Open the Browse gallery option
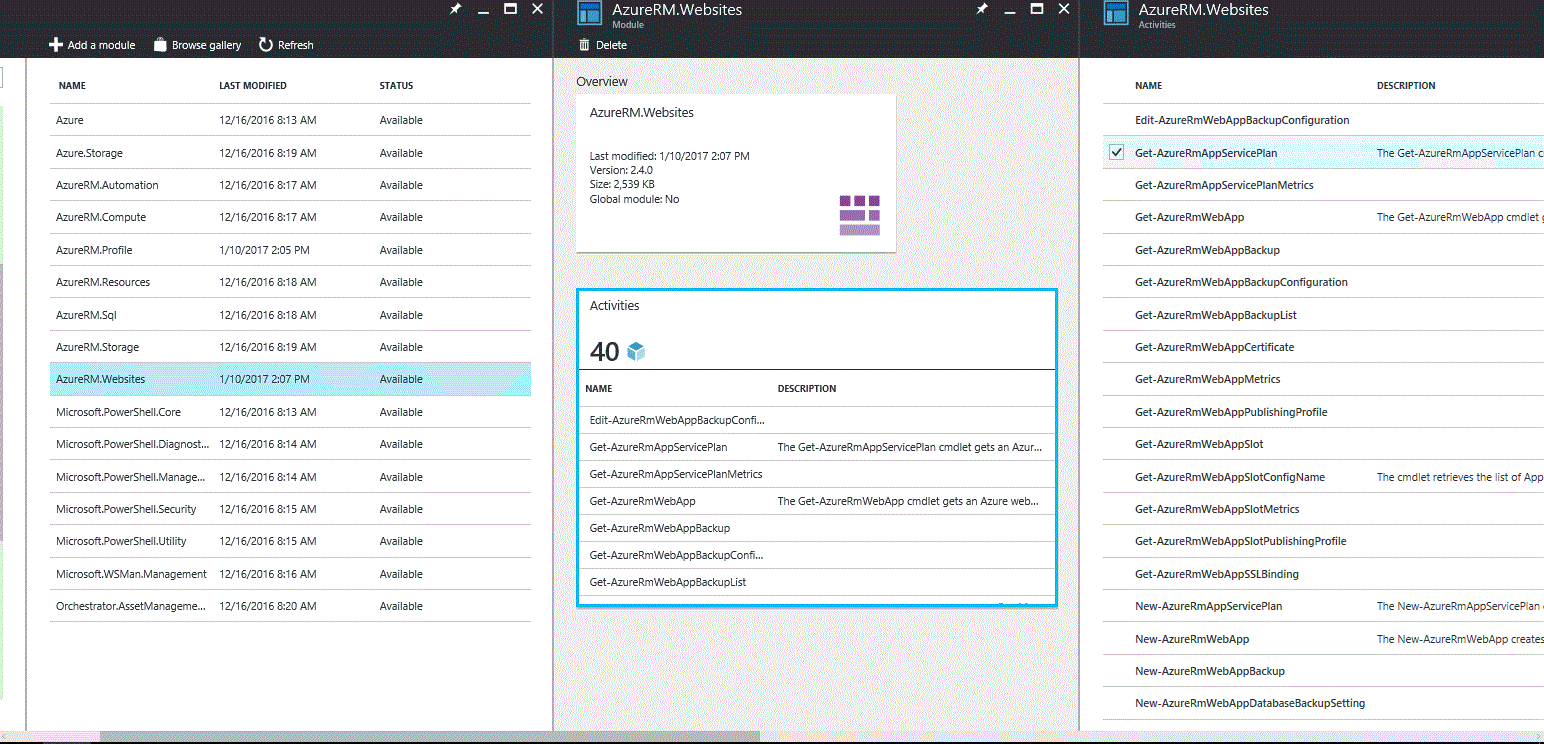Screen dimensions: 1544x744 click(197, 45)
